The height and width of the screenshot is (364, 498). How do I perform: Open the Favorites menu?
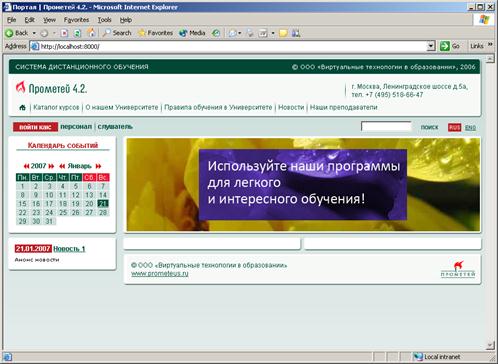[x=76, y=20]
